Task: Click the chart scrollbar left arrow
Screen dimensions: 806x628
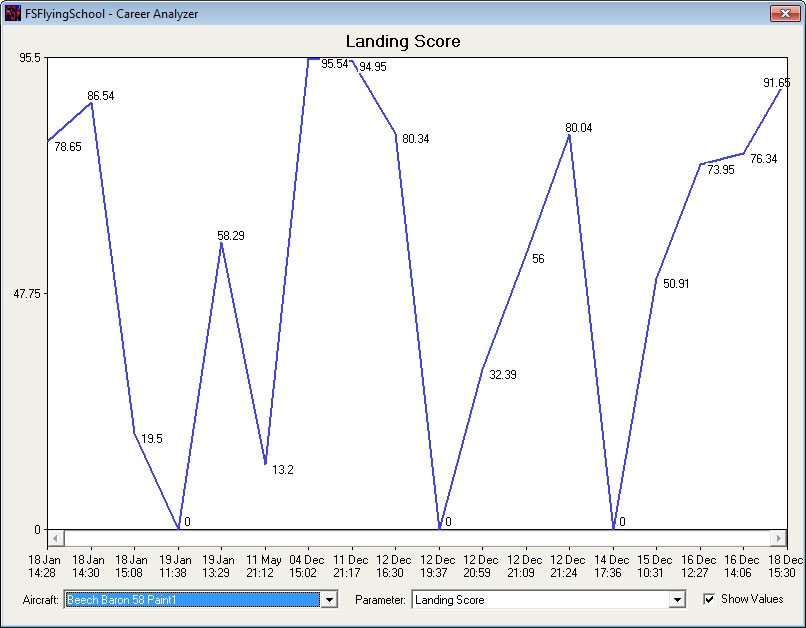Action: pos(55,538)
